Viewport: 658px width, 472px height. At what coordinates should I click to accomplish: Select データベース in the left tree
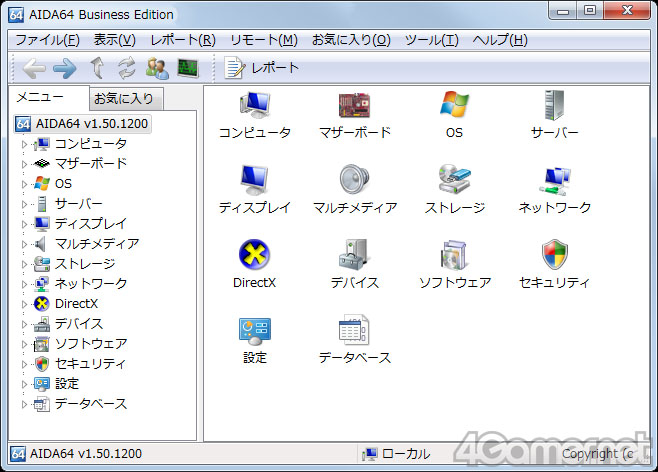[x=91, y=404]
